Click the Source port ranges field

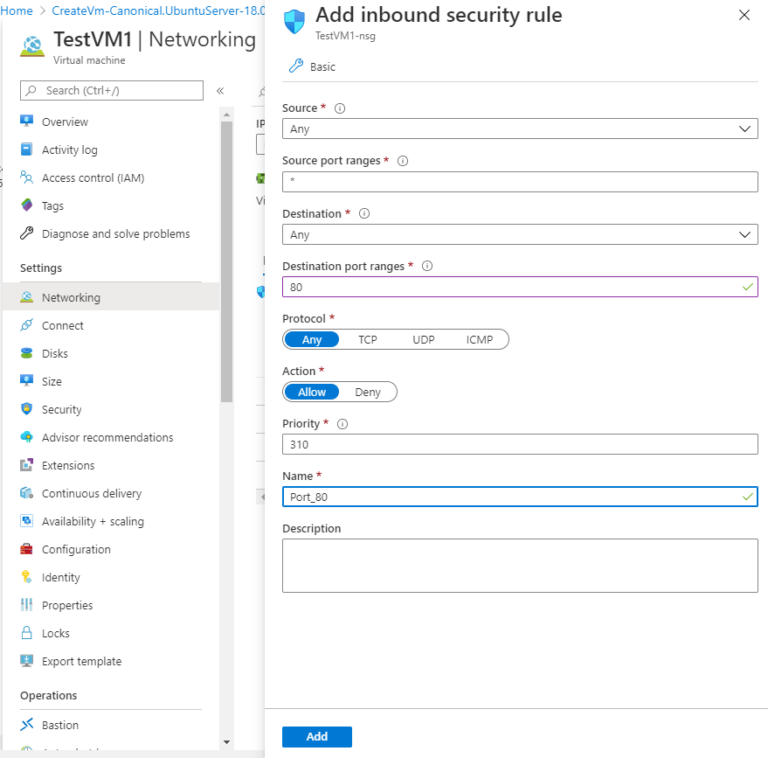(520, 181)
